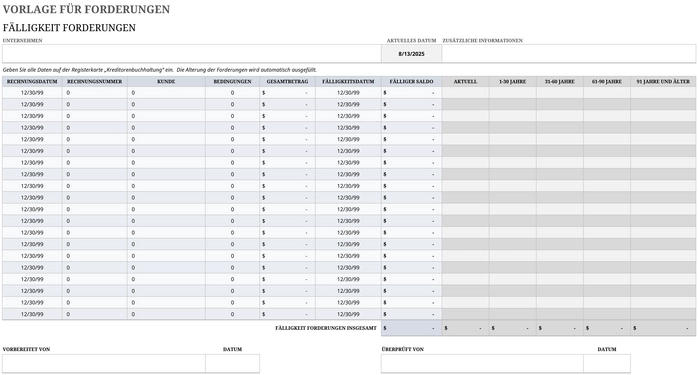Image resolution: width=698 pixels, height=375 pixels.
Task: Select the FÄLLIGER SALDO column header
Action: pos(411,82)
